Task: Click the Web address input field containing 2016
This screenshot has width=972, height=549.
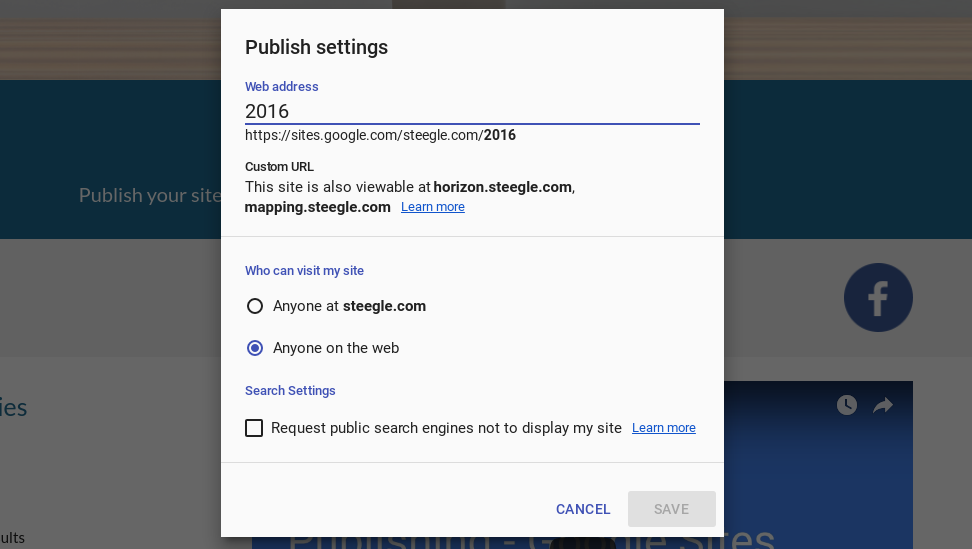Action: pos(472,112)
